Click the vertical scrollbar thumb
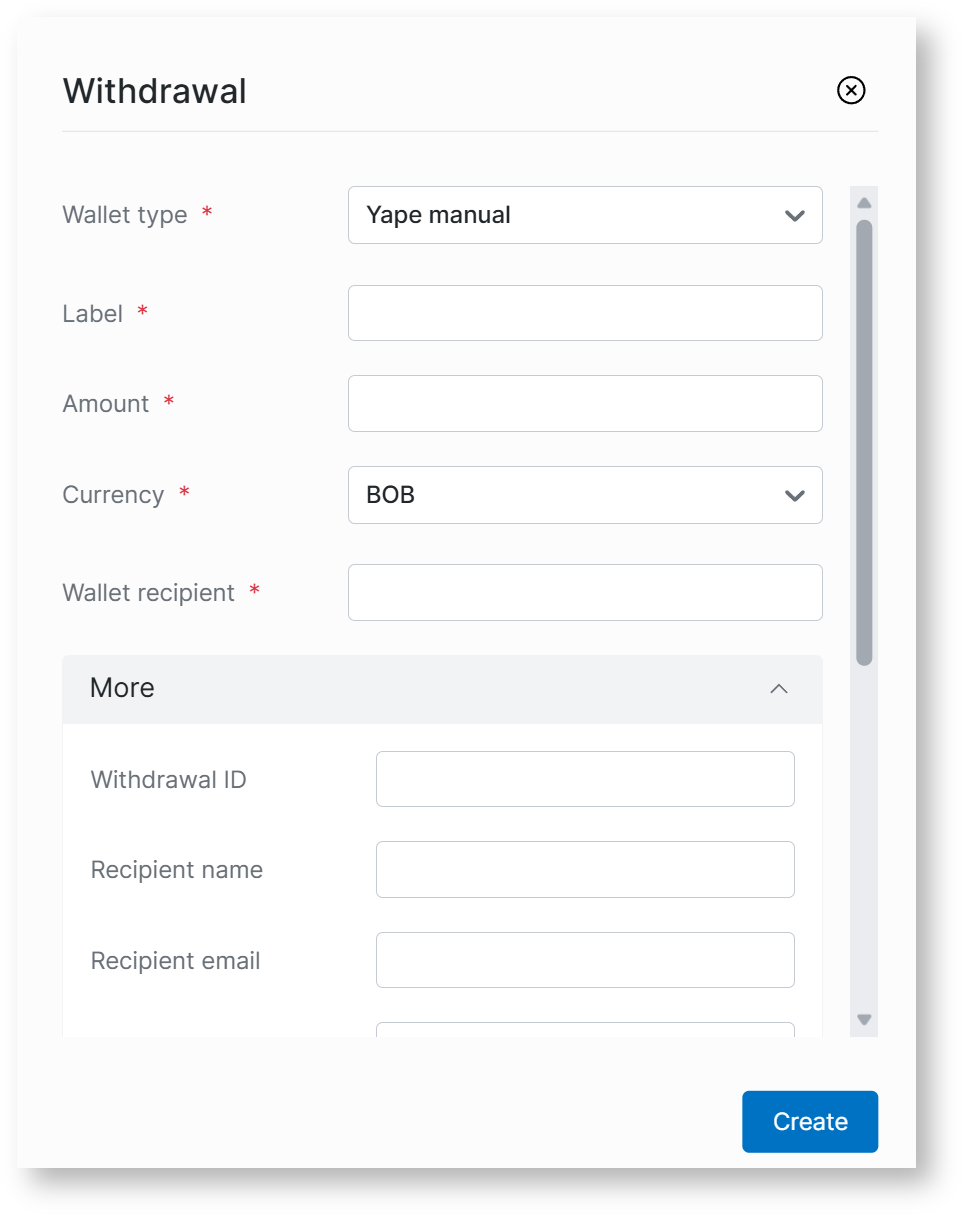The width and height of the screenshot is (964, 1216). coord(865,440)
